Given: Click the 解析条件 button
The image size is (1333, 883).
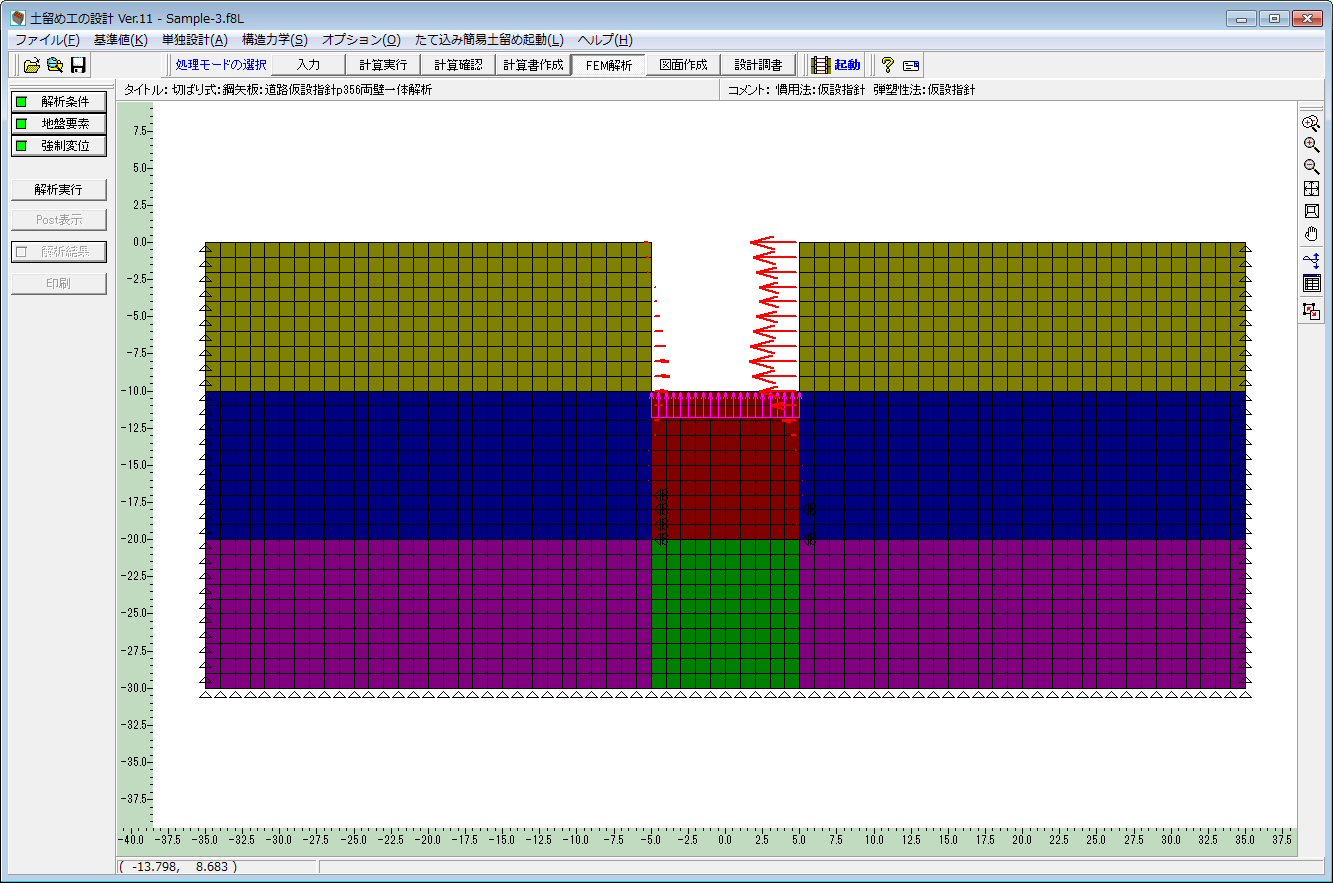Looking at the screenshot, I should [x=58, y=102].
